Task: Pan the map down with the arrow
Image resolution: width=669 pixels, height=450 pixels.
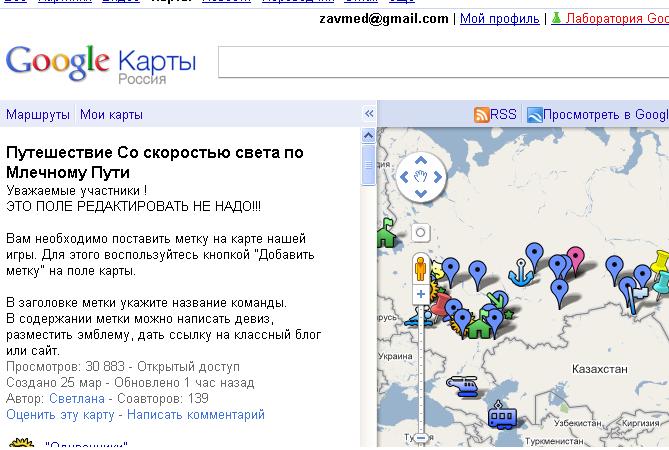Action: [x=421, y=194]
